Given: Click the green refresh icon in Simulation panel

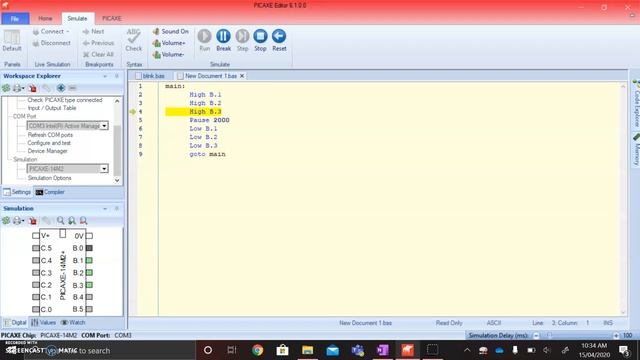Looking at the screenshot, I should point(6,220).
